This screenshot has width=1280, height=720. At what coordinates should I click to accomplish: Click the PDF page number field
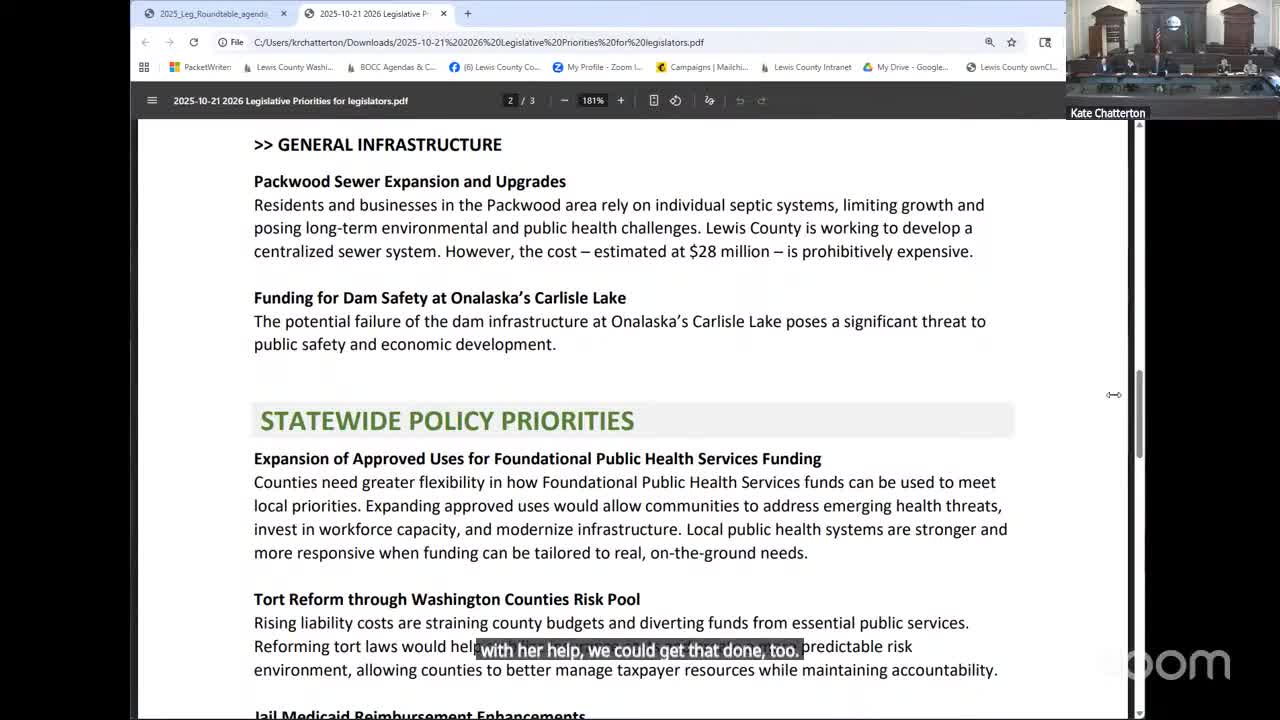[510, 100]
